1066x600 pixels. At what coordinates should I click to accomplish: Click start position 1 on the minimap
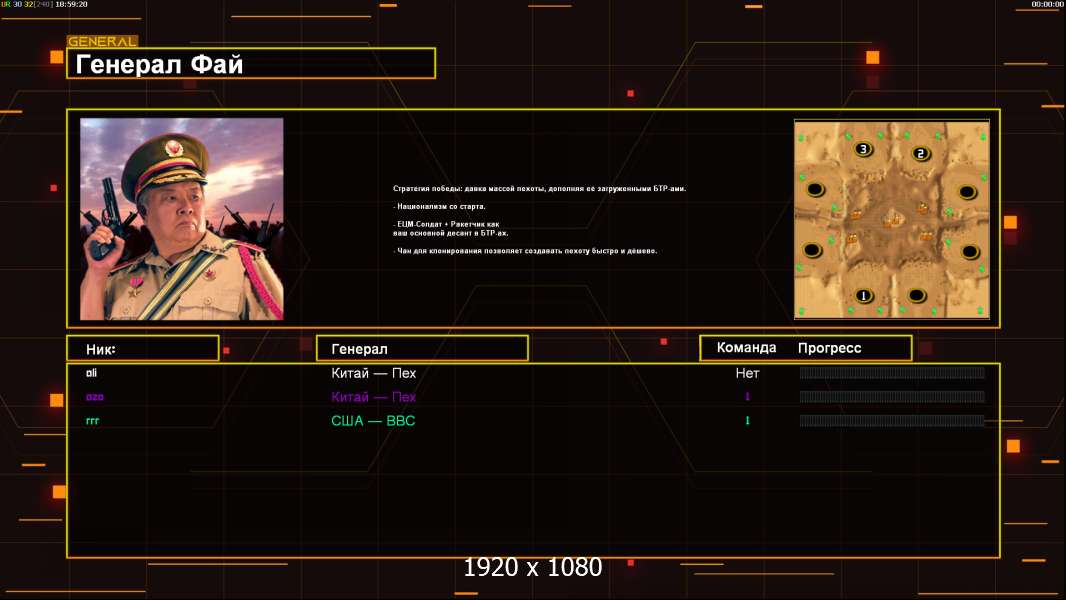tap(863, 296)
